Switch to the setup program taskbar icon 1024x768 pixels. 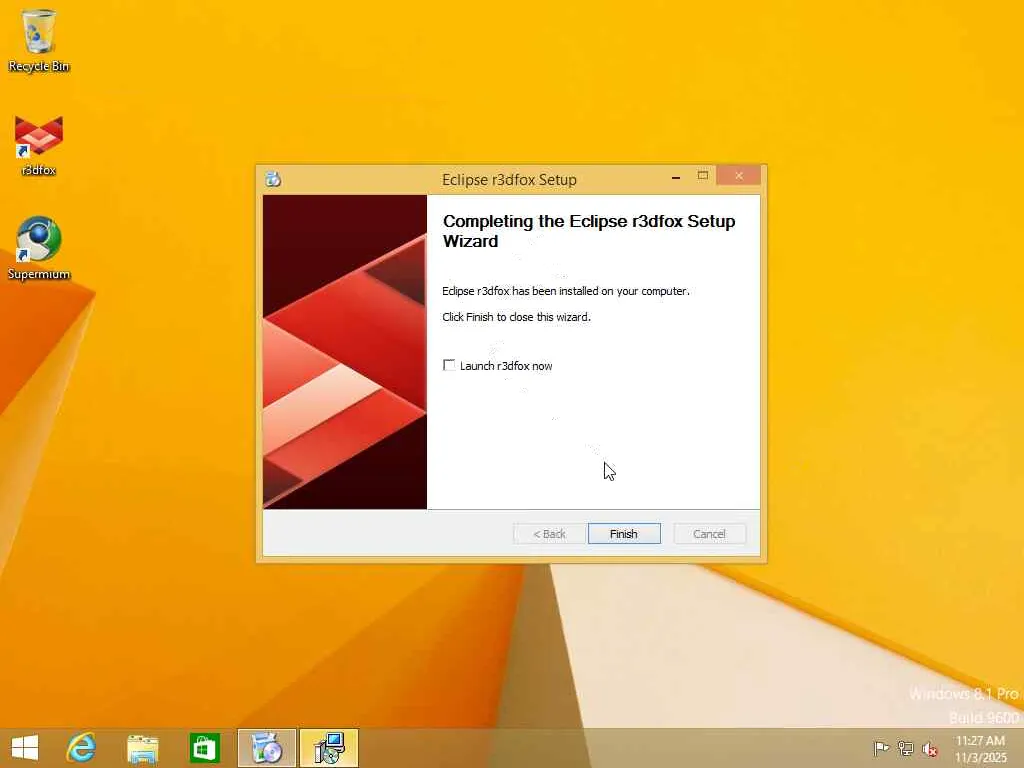tap(329, 748)
